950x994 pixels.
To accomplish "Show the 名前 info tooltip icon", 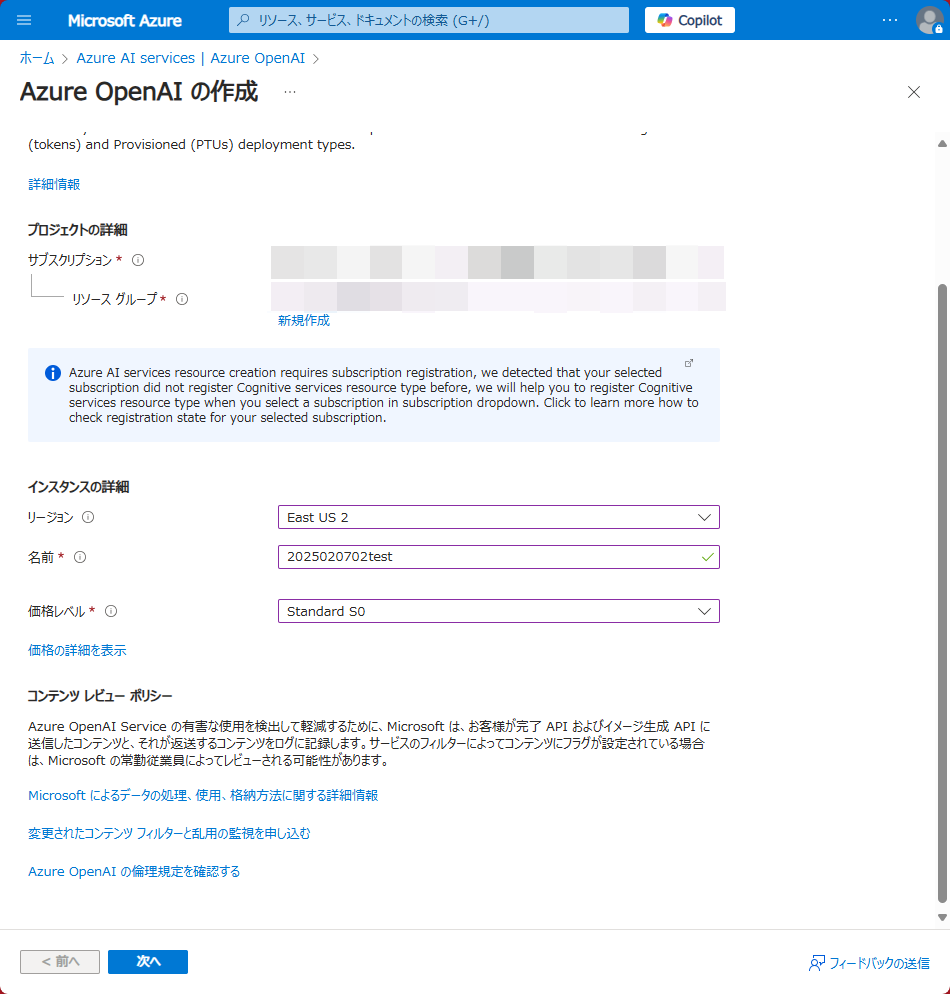I will [79, 557].
